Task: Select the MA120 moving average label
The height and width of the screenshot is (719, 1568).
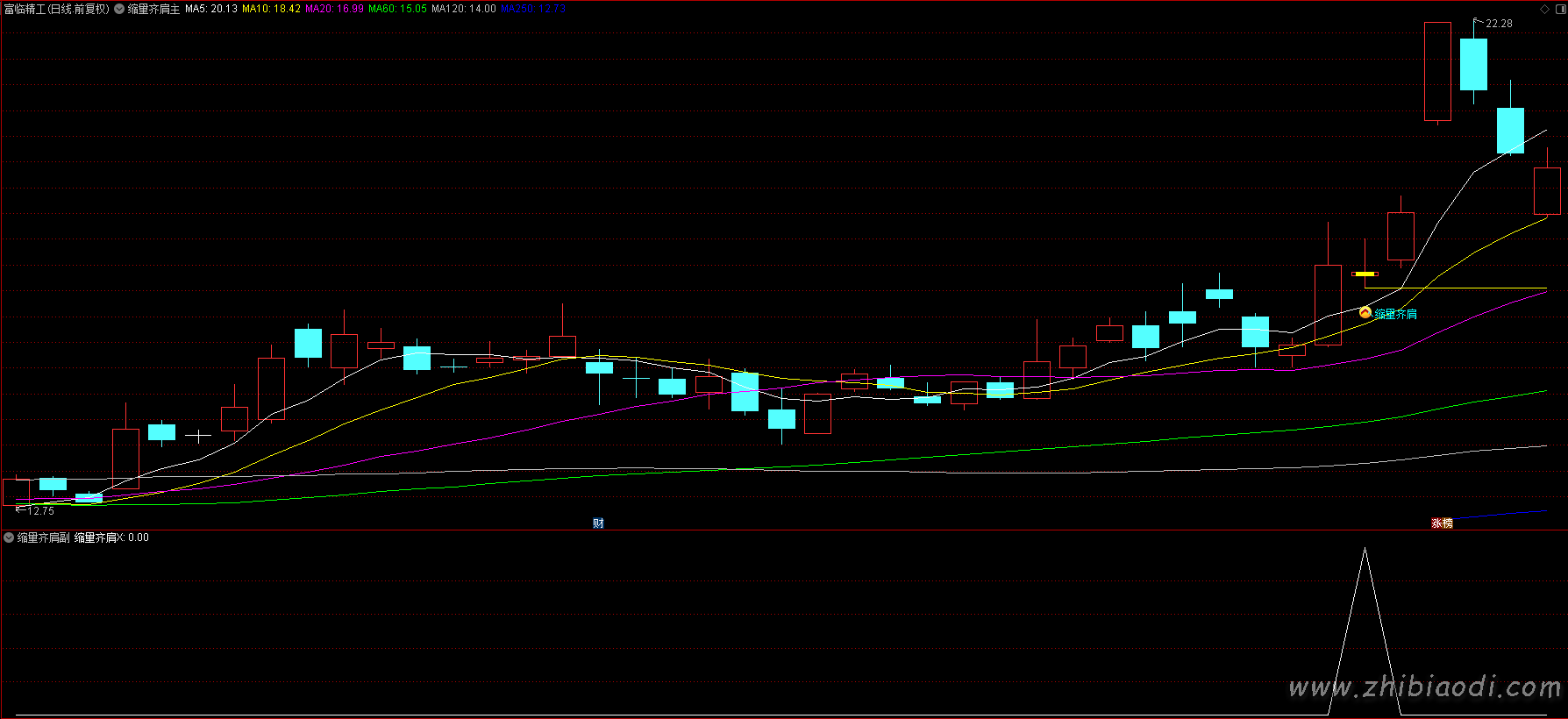Action: [463, 9]
